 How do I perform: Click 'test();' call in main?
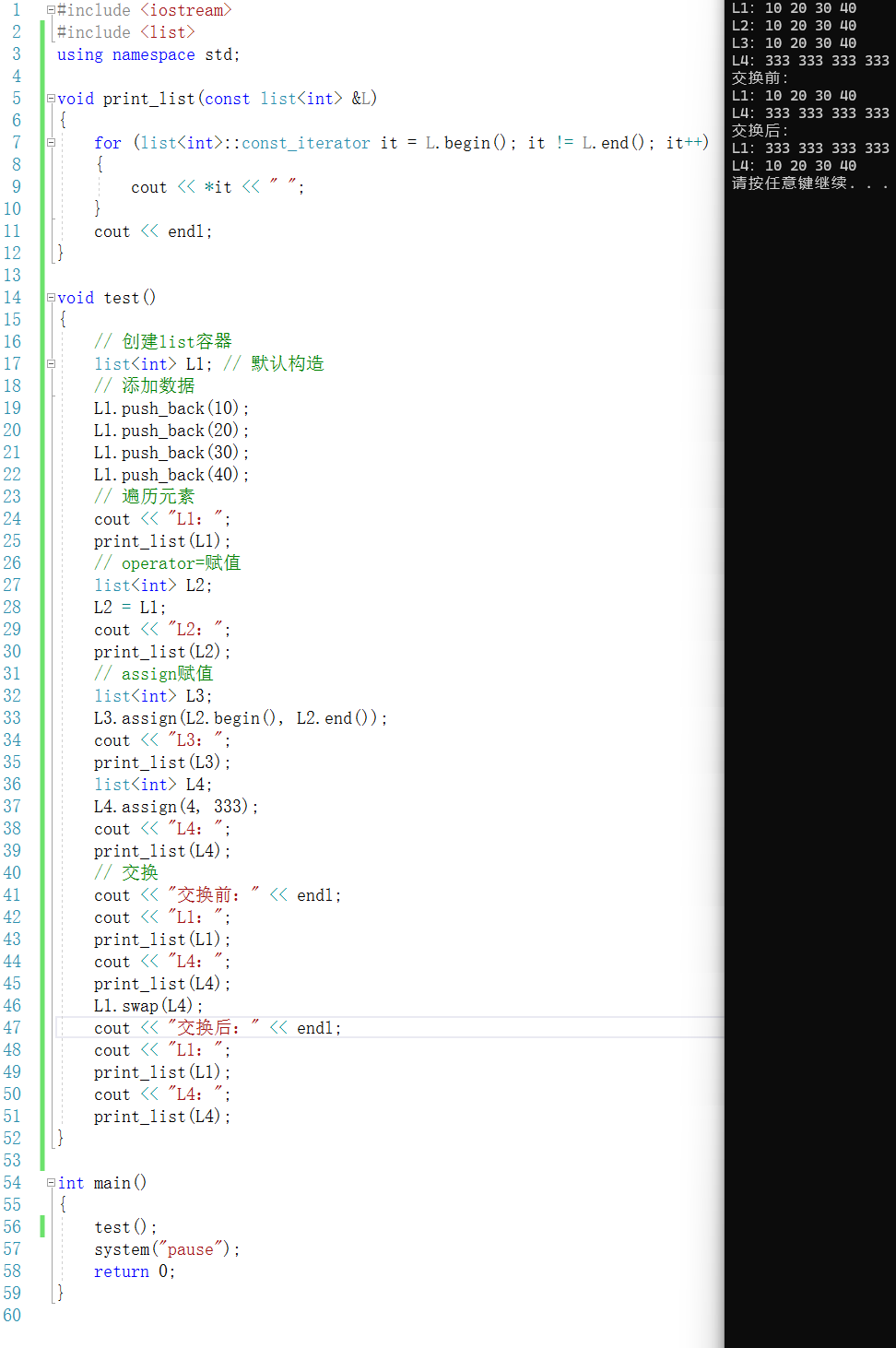click(125, 1227)
